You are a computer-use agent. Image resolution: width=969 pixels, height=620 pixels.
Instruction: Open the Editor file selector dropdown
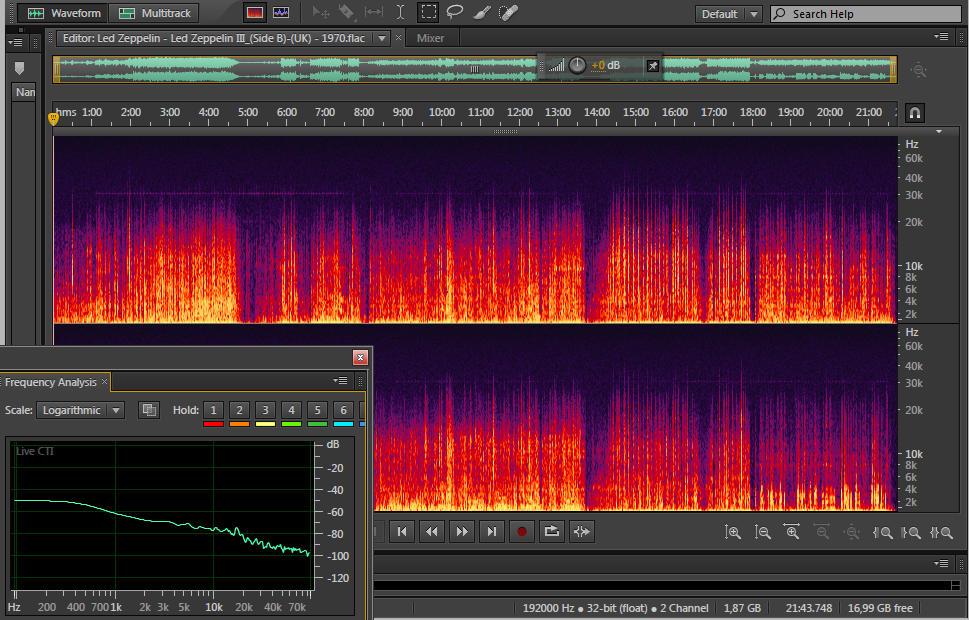point(382,38)
